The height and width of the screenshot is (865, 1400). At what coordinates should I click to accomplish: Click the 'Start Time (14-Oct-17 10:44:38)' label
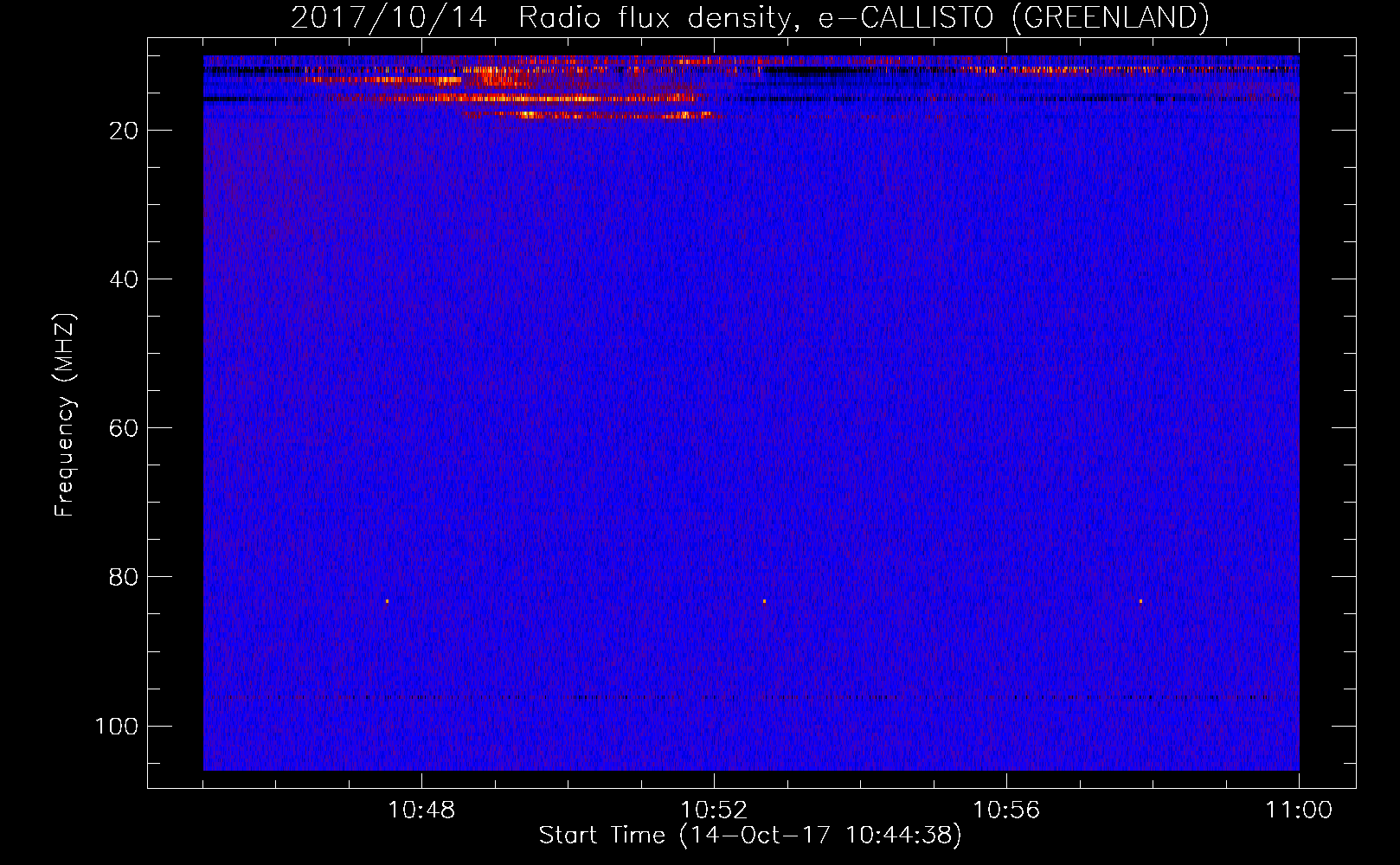(750, 836)
